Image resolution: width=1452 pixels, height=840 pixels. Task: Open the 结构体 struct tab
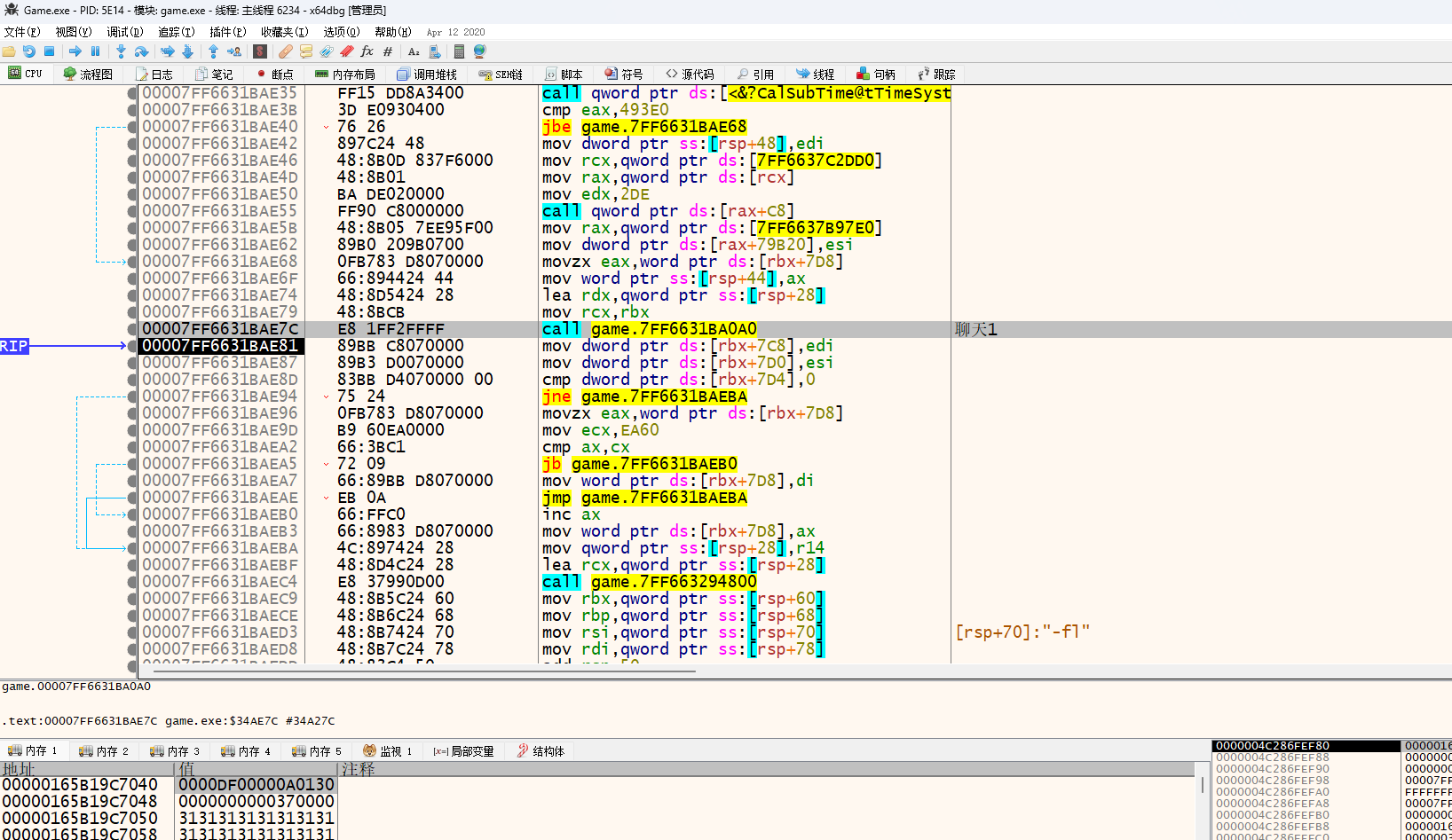click(541, 751)
